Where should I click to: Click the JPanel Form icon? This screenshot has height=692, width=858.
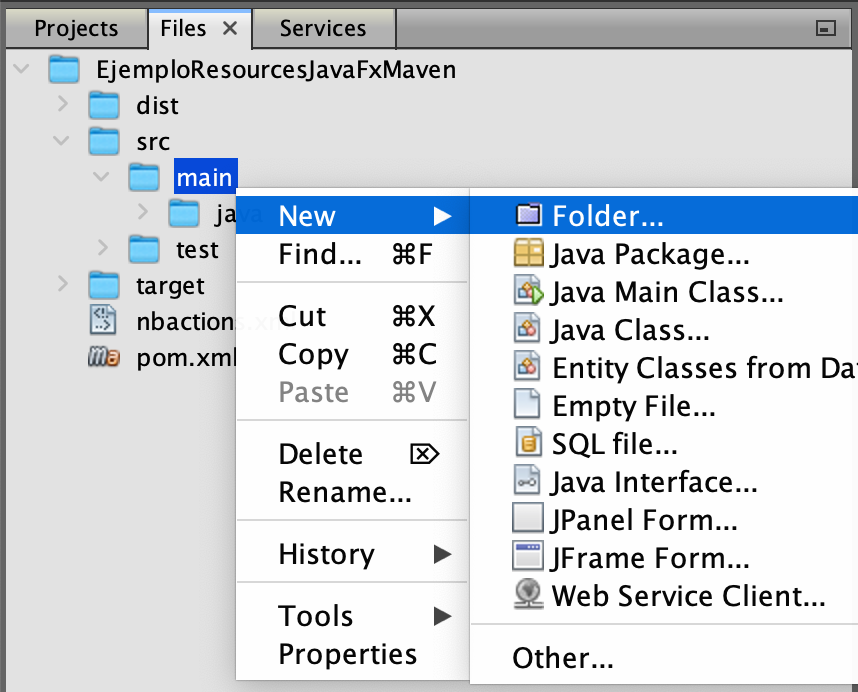pyautogui.click(x=528, y=520)
